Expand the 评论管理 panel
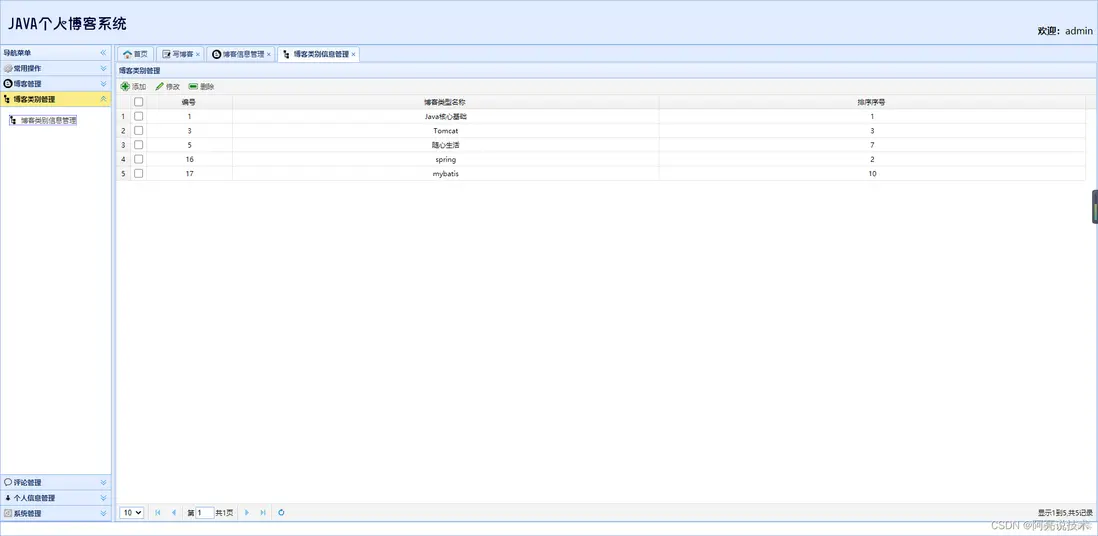This screenshot has height=536, width=1098. [x=103, y=482]
